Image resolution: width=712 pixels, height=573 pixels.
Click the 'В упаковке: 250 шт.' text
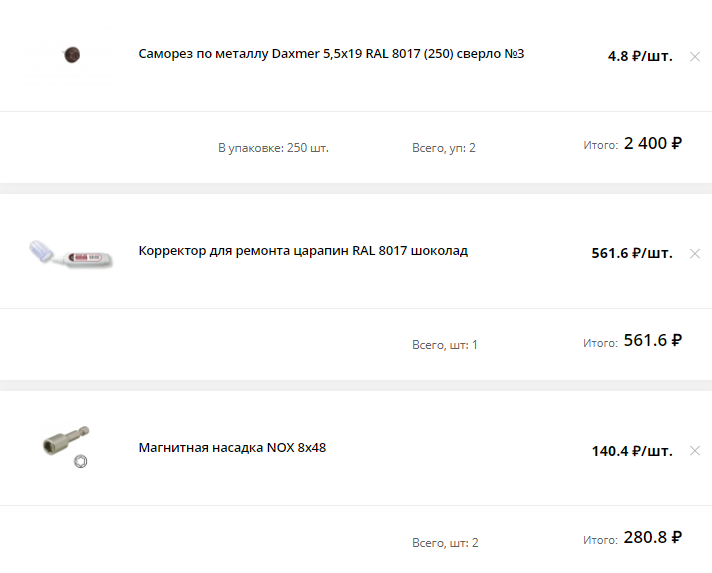click(273, 148)
